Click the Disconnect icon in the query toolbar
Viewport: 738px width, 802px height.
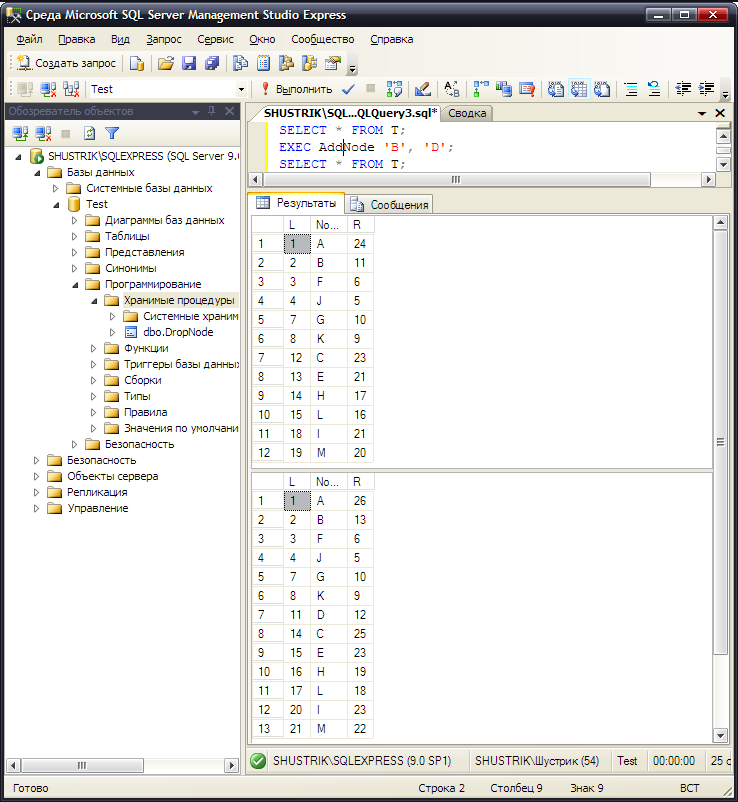coord(49,89)
